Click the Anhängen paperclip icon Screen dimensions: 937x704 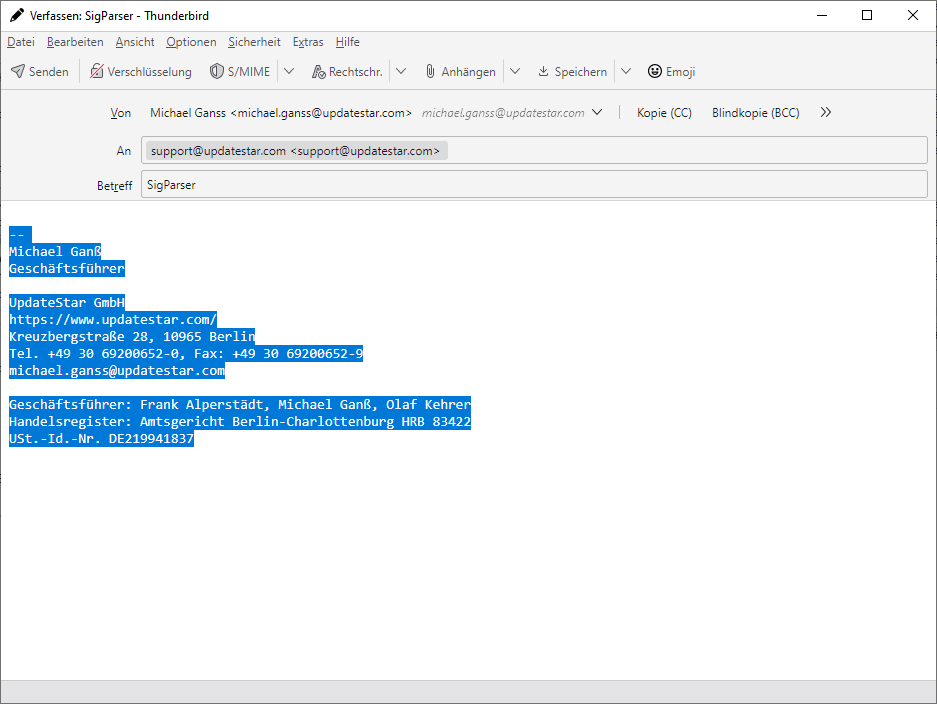pyautogui.click(x=430, y=72)
